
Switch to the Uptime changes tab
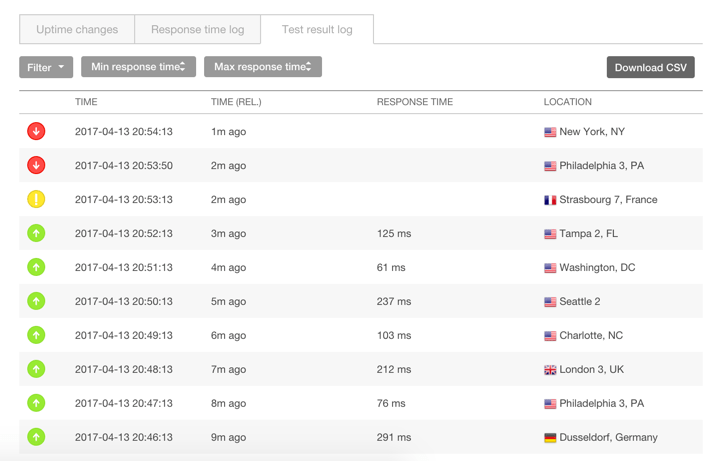(77, 30)
